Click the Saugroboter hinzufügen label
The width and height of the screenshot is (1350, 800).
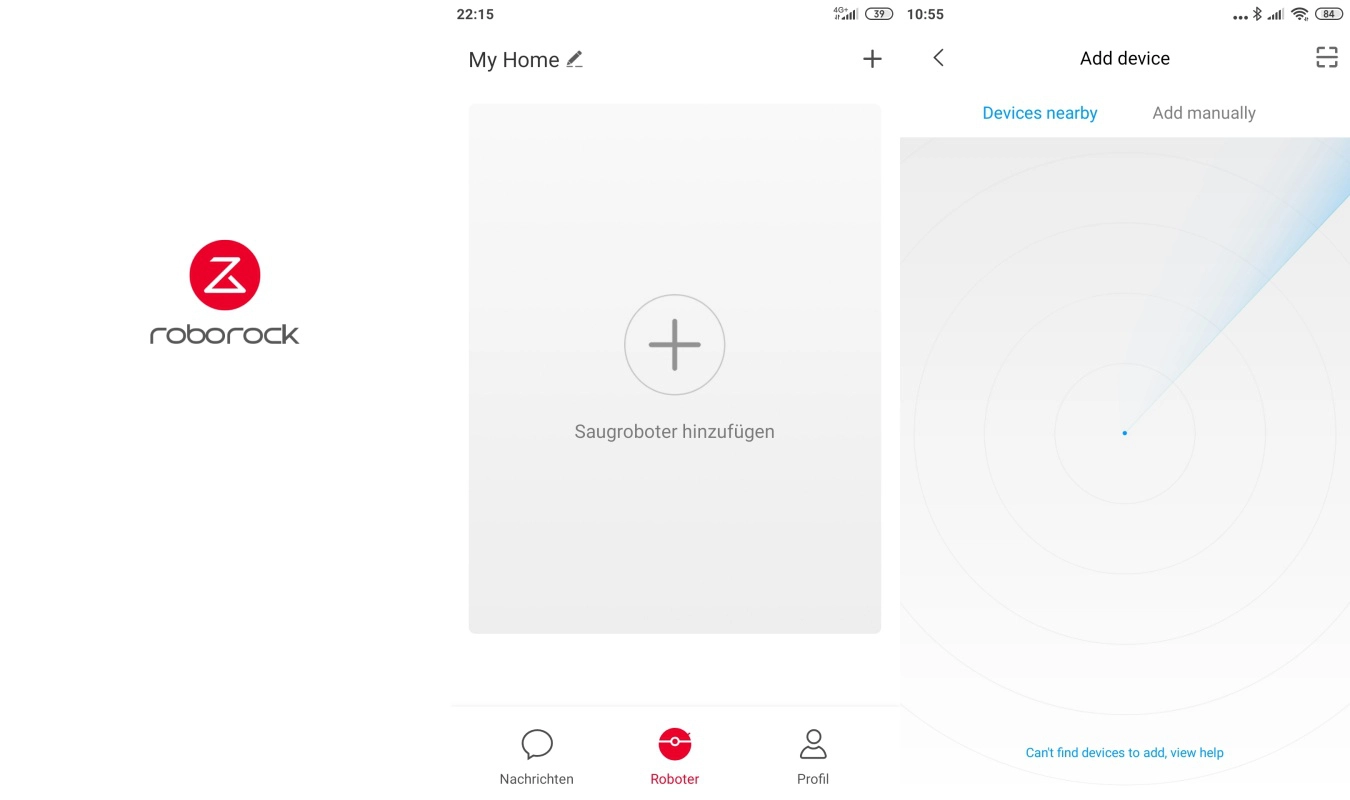675,432
